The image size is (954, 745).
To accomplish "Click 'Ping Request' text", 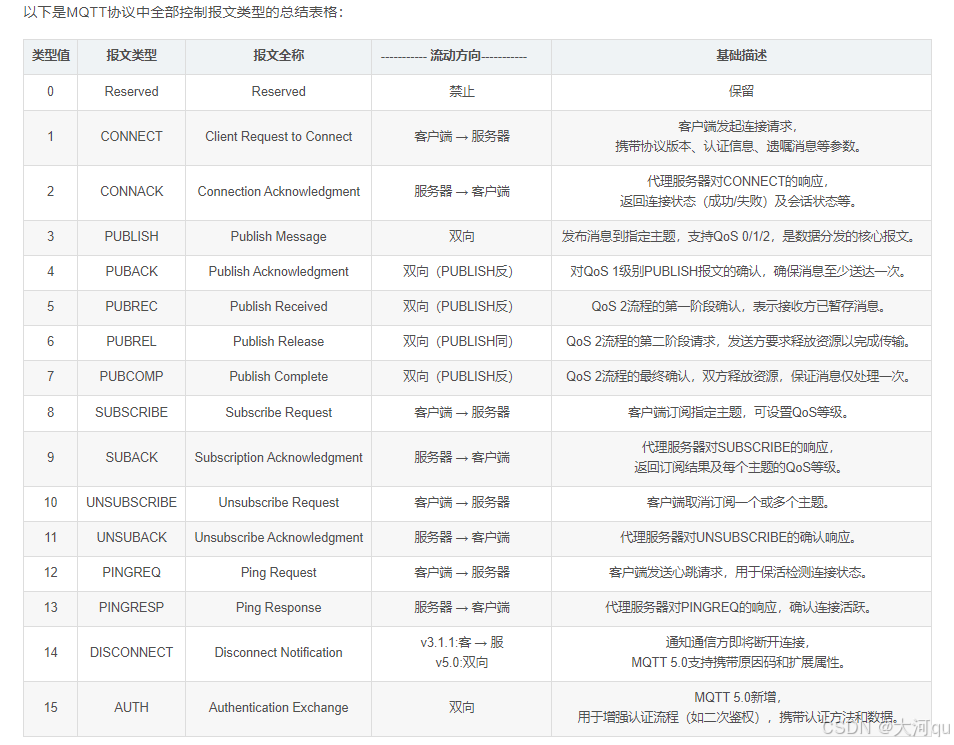I will pos(279,572).
